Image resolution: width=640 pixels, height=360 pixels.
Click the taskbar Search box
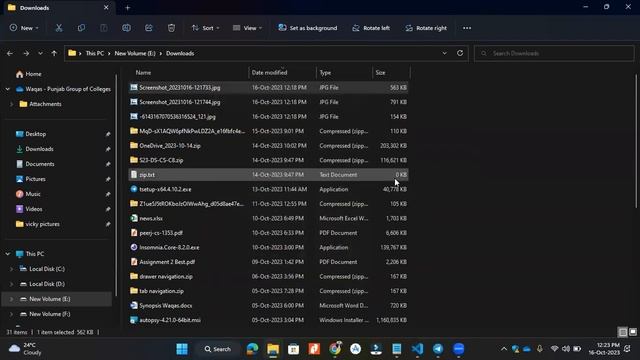point(218,349)
